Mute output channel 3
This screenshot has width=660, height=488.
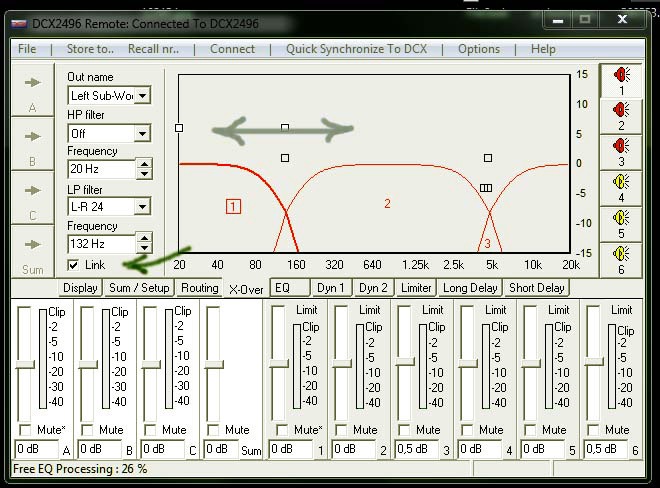coord(404,430)
